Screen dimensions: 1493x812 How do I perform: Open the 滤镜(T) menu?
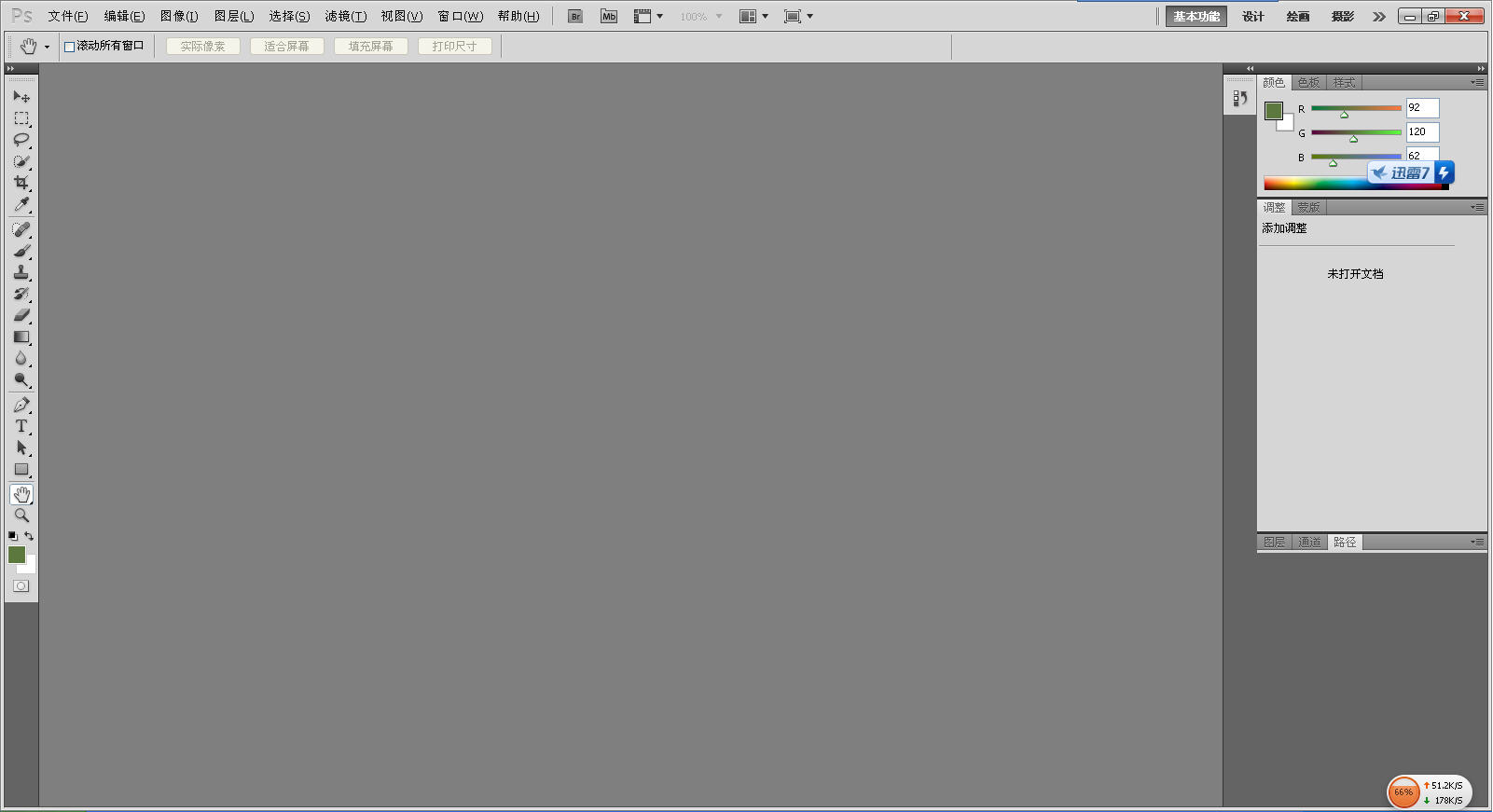pyautogui.click(x=345, y=16)
